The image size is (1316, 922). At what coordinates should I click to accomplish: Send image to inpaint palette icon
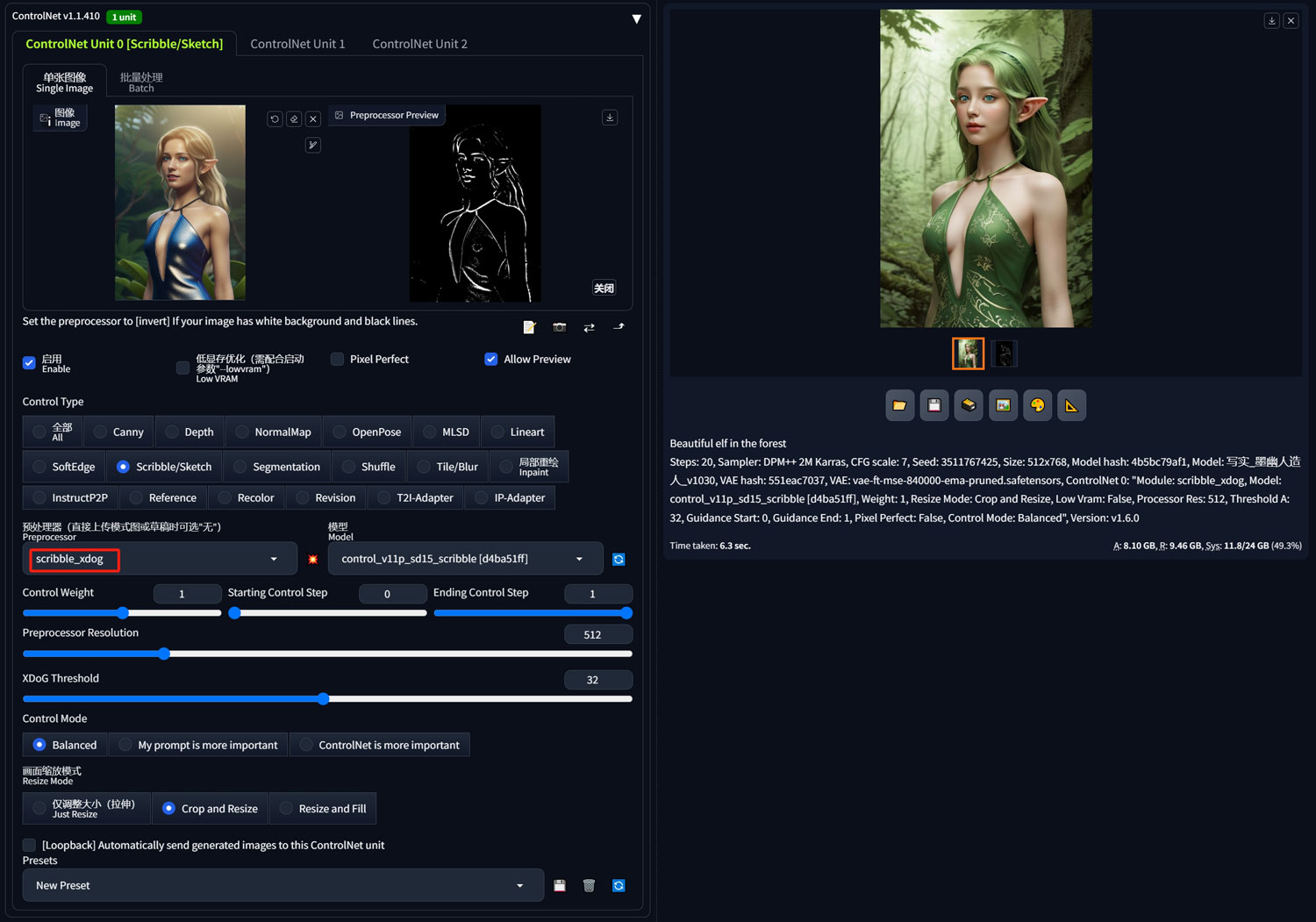(1037, 405)
